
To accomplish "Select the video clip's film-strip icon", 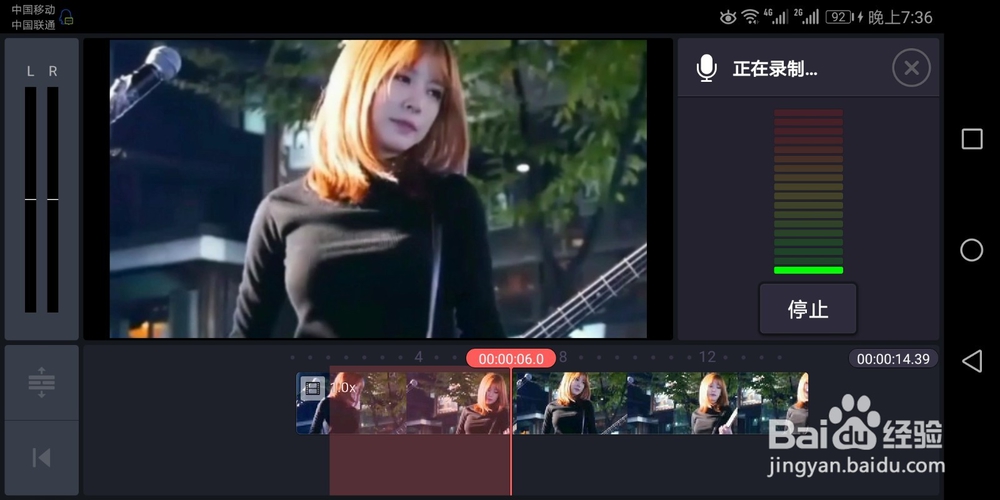I will pos(312,388).
